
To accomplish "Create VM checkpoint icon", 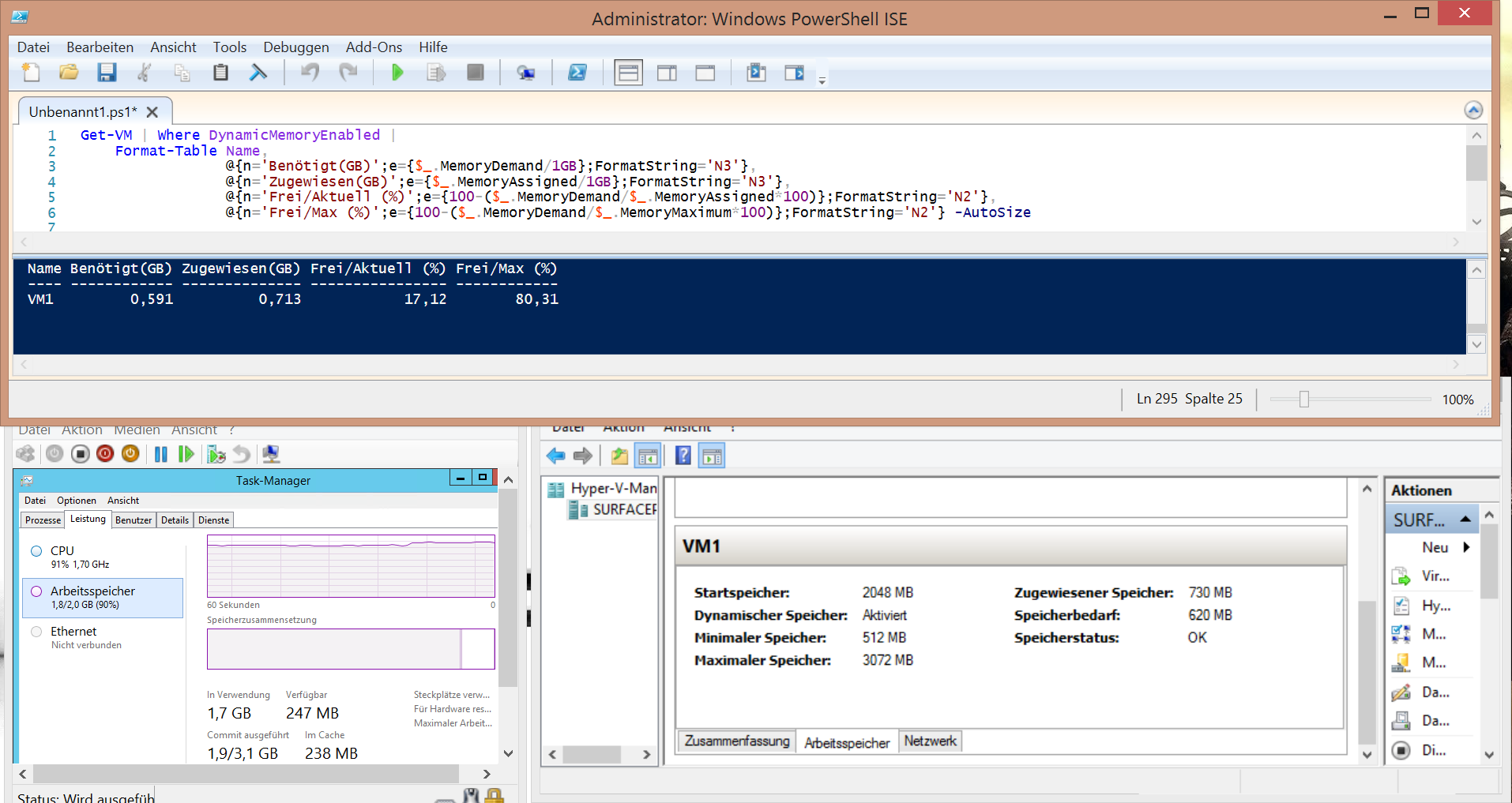I will [x=216, y=454].
